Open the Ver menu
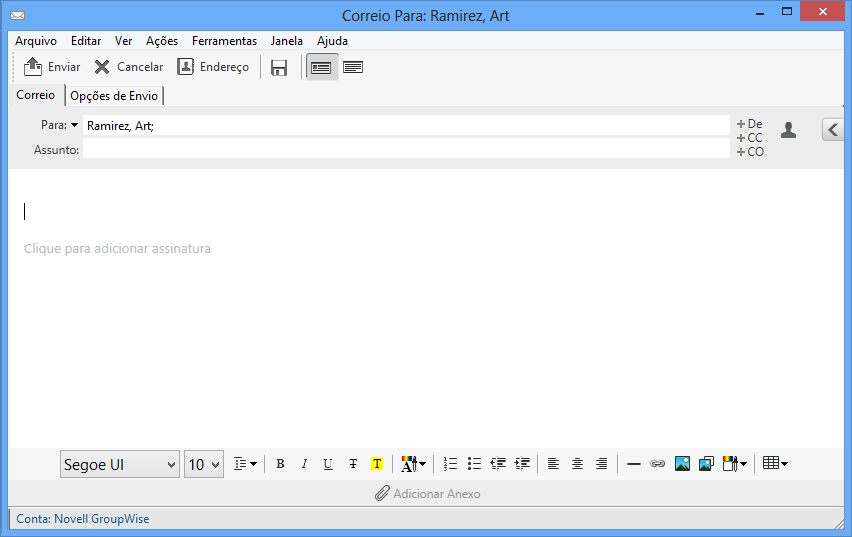This screenshot has width=852, height=537. point(123,41)
